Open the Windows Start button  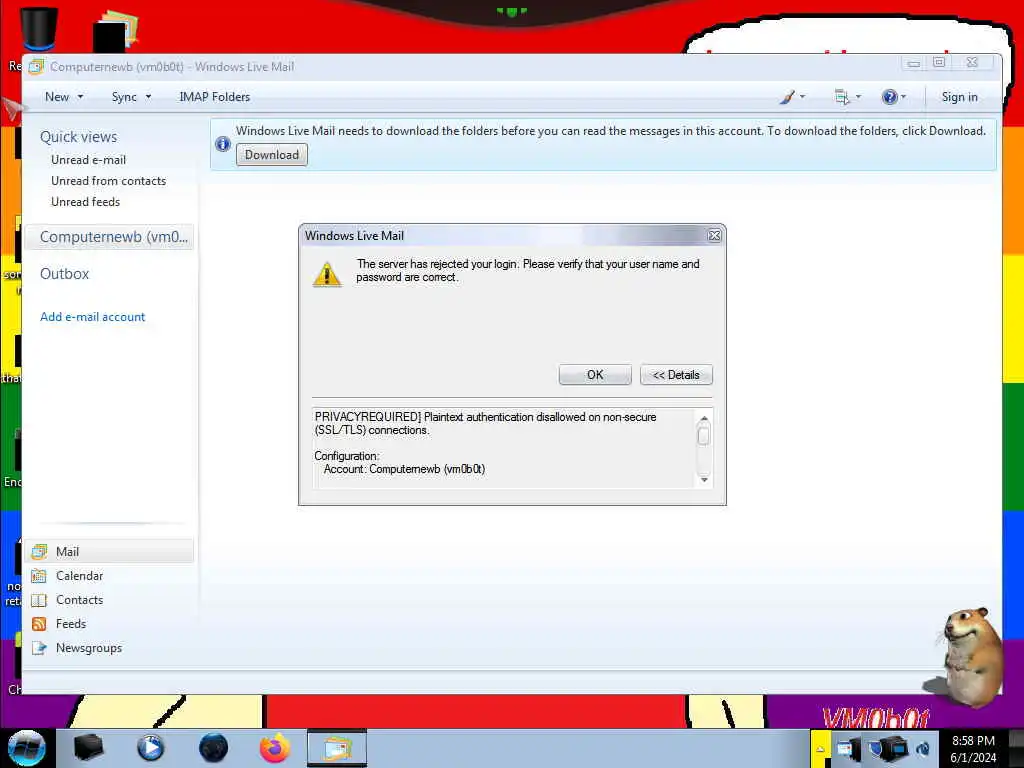27,748
